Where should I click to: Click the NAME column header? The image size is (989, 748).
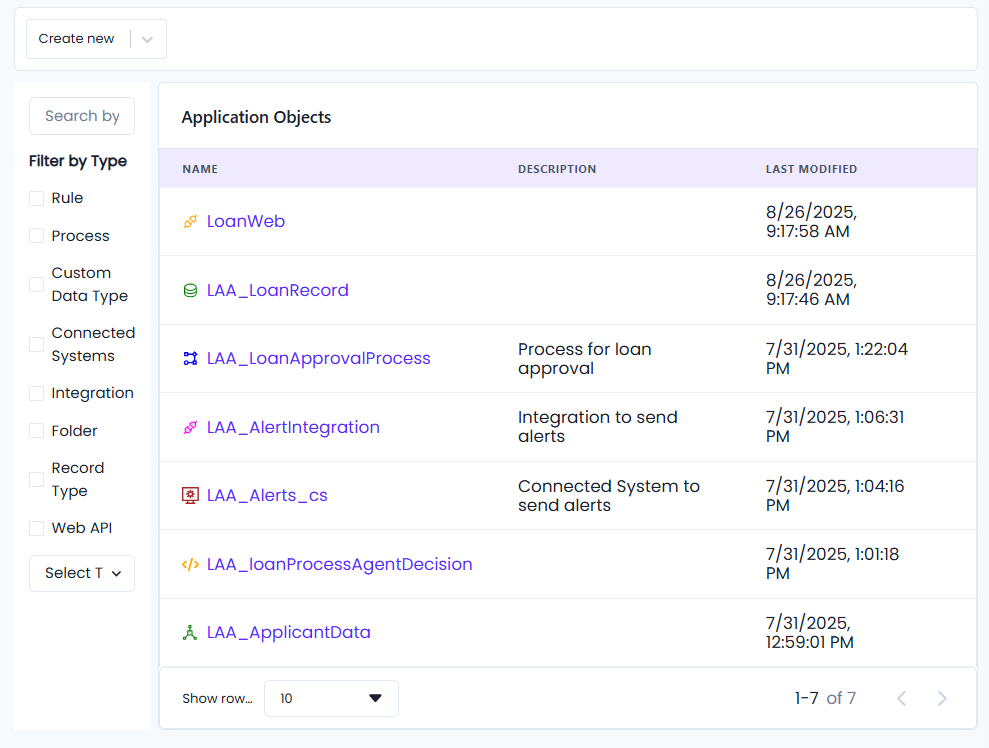tap(200, 169)
